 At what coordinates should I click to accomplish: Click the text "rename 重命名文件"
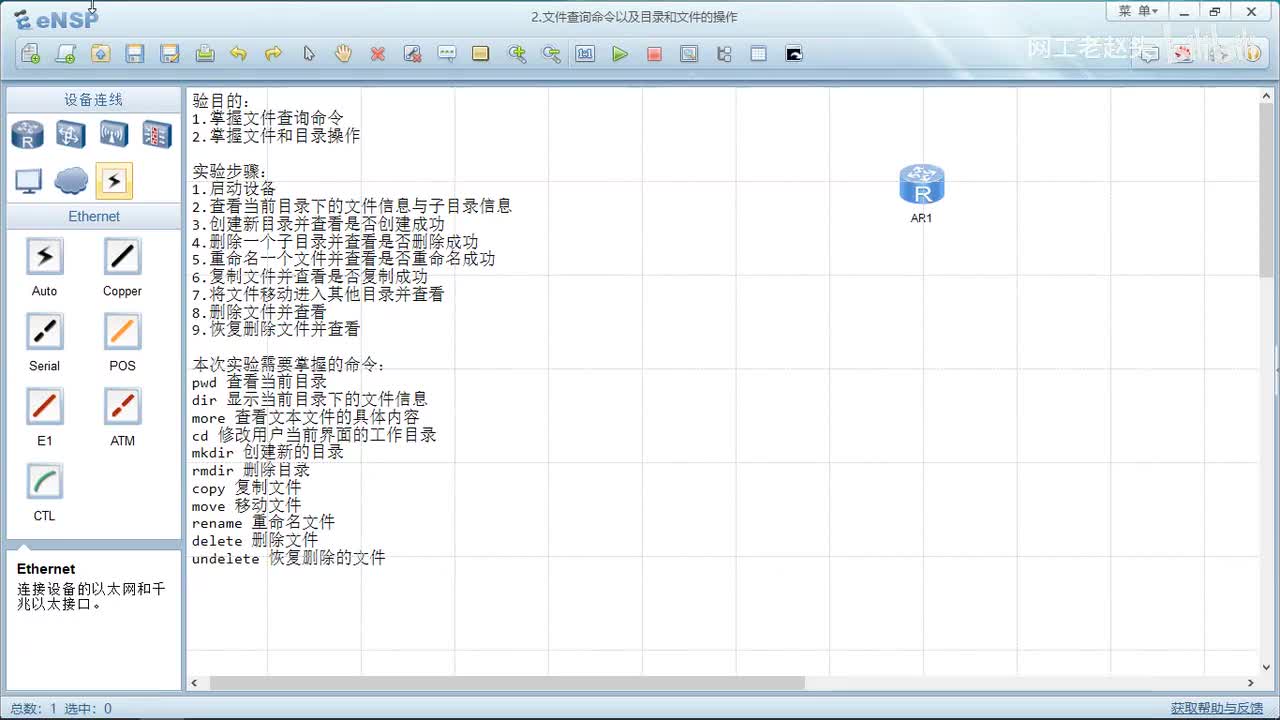pos(263,523)
